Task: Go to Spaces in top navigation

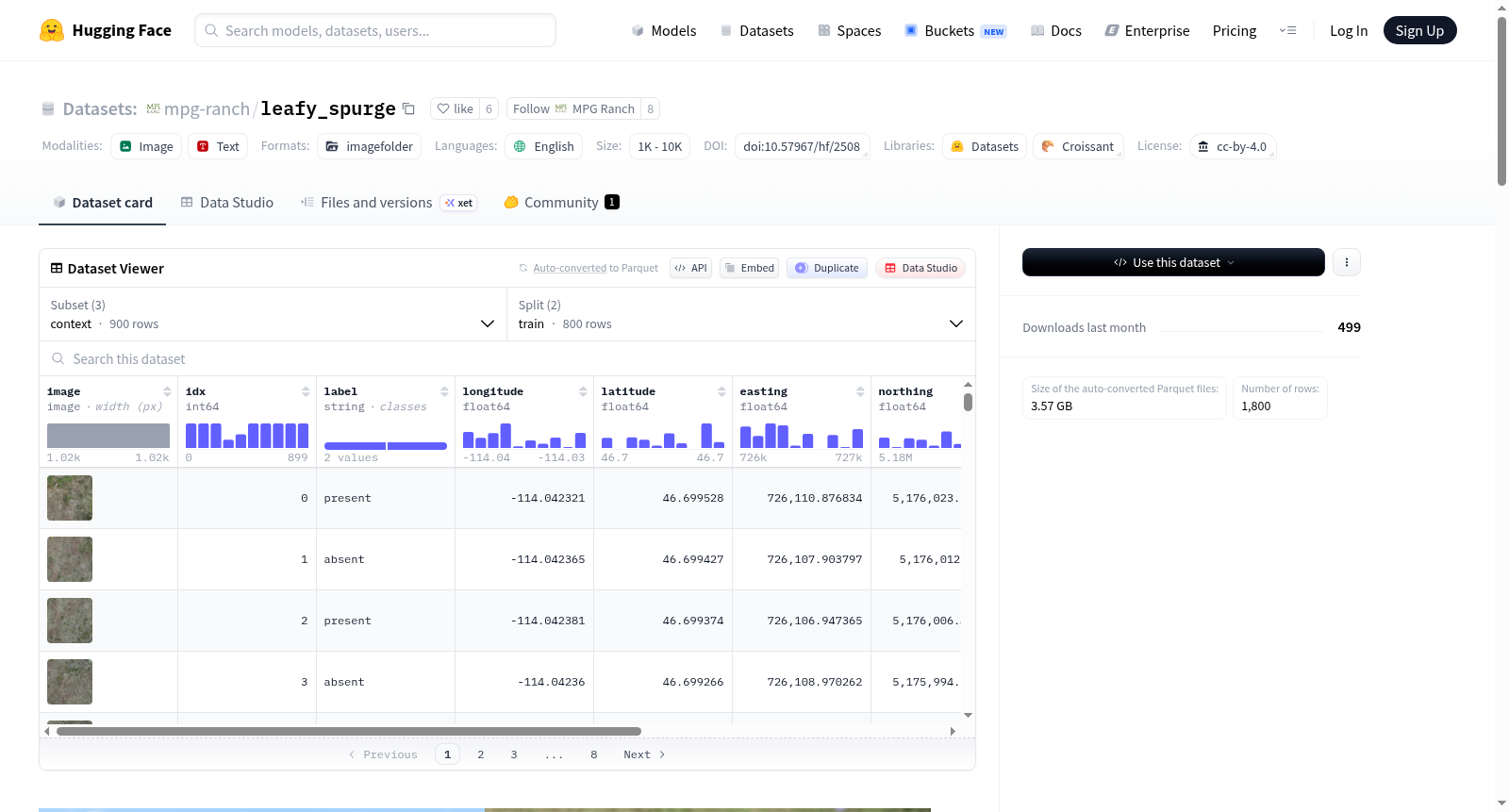Action: point(849,30)
